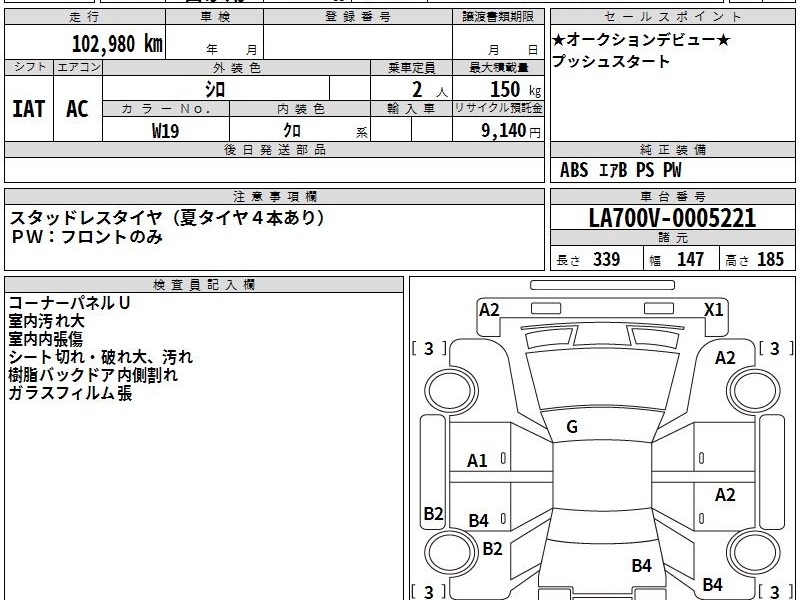Select the interior color クロ
Viewport: 800px width, 600px height.
pos(292,131)
